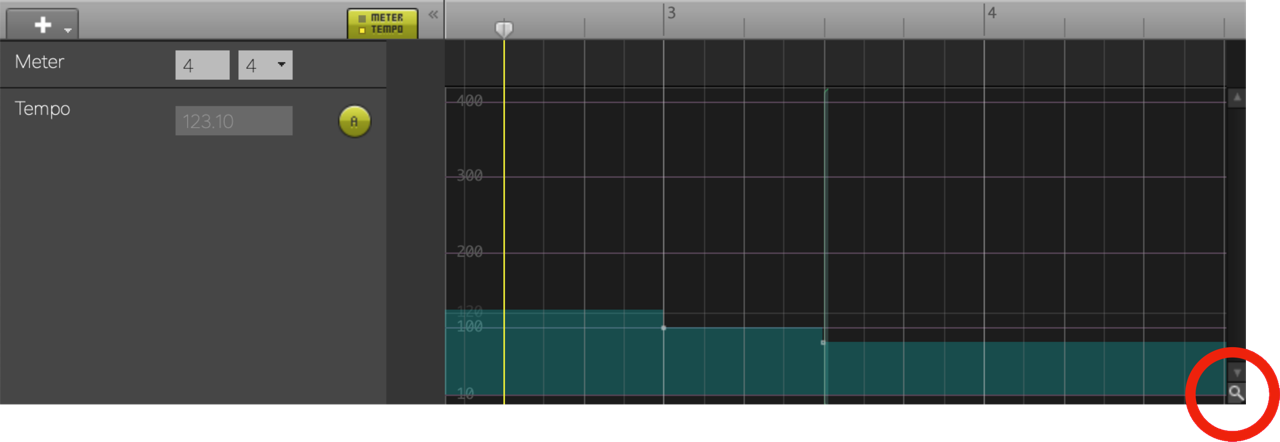Toggle the yellow A button beside Tempo

(x=355, y=121)
